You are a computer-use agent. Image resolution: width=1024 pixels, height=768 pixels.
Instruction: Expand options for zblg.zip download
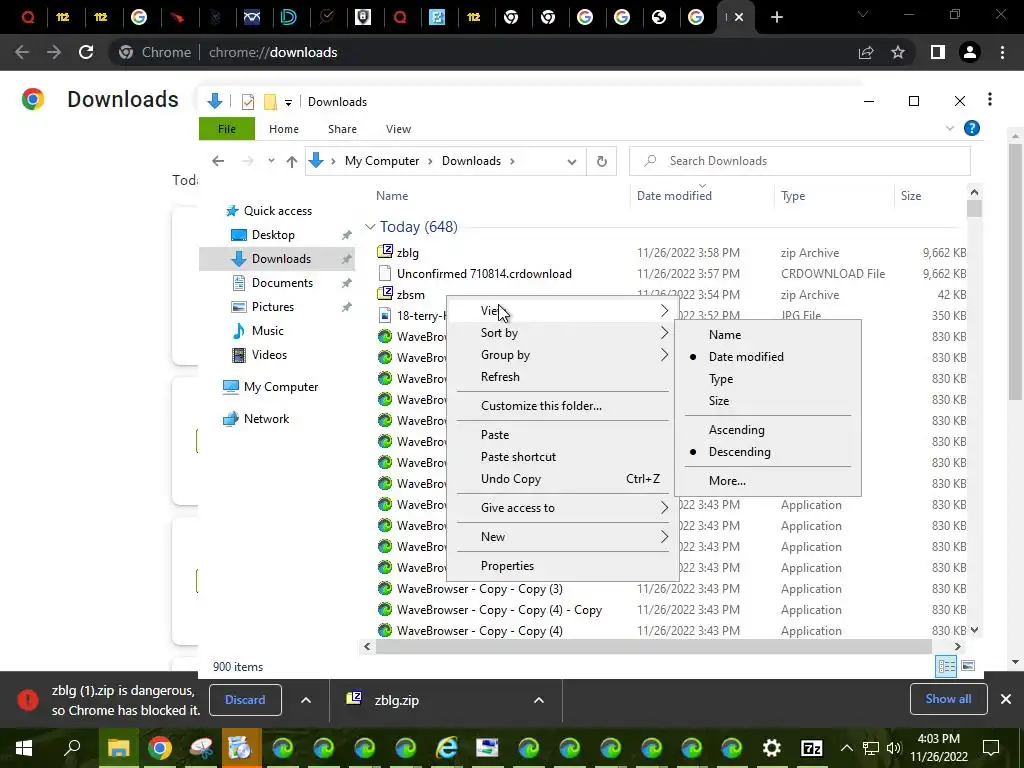[539, 700]
